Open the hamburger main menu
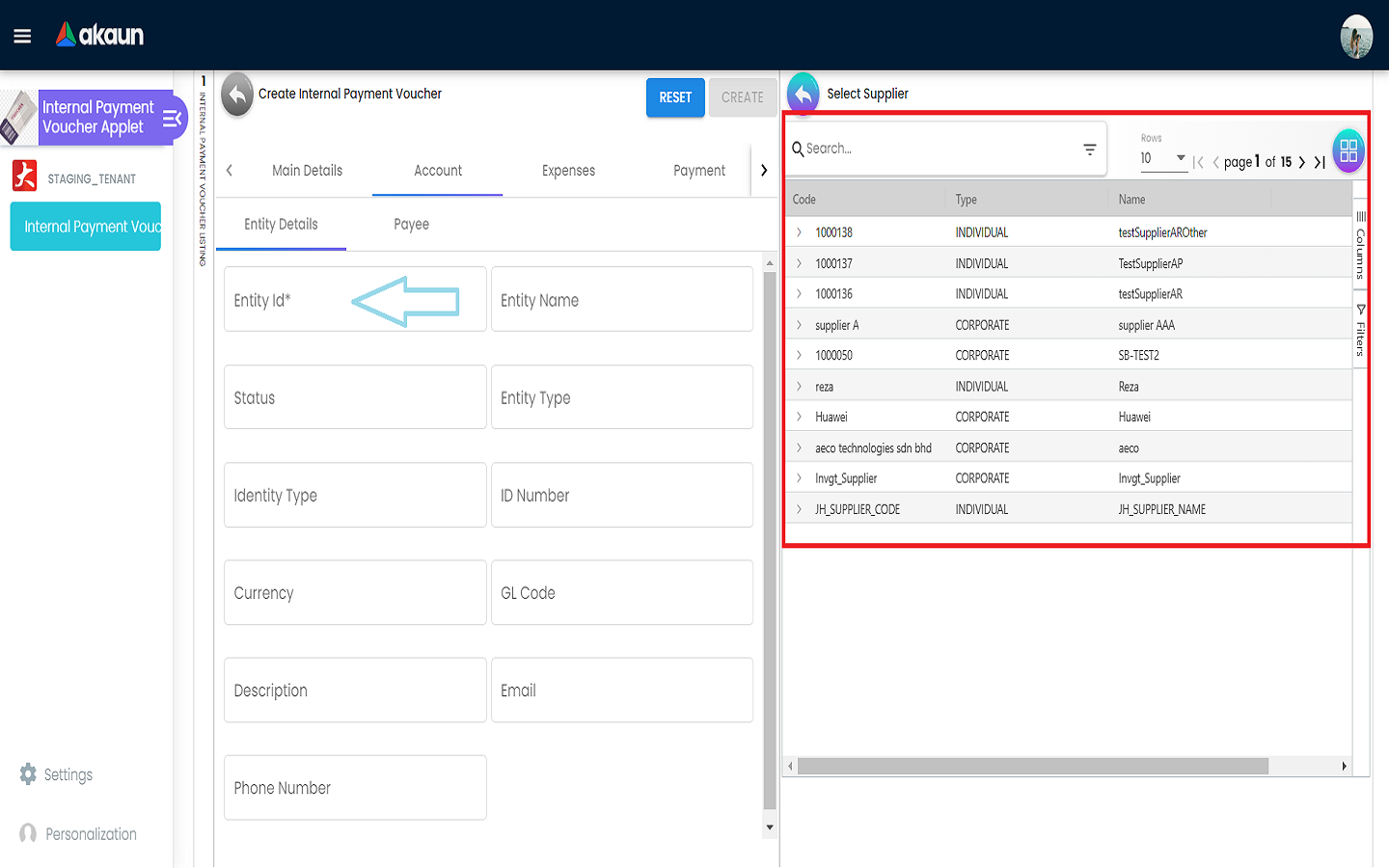This screenshot has width=1389, height=868. tap(22, 36)
